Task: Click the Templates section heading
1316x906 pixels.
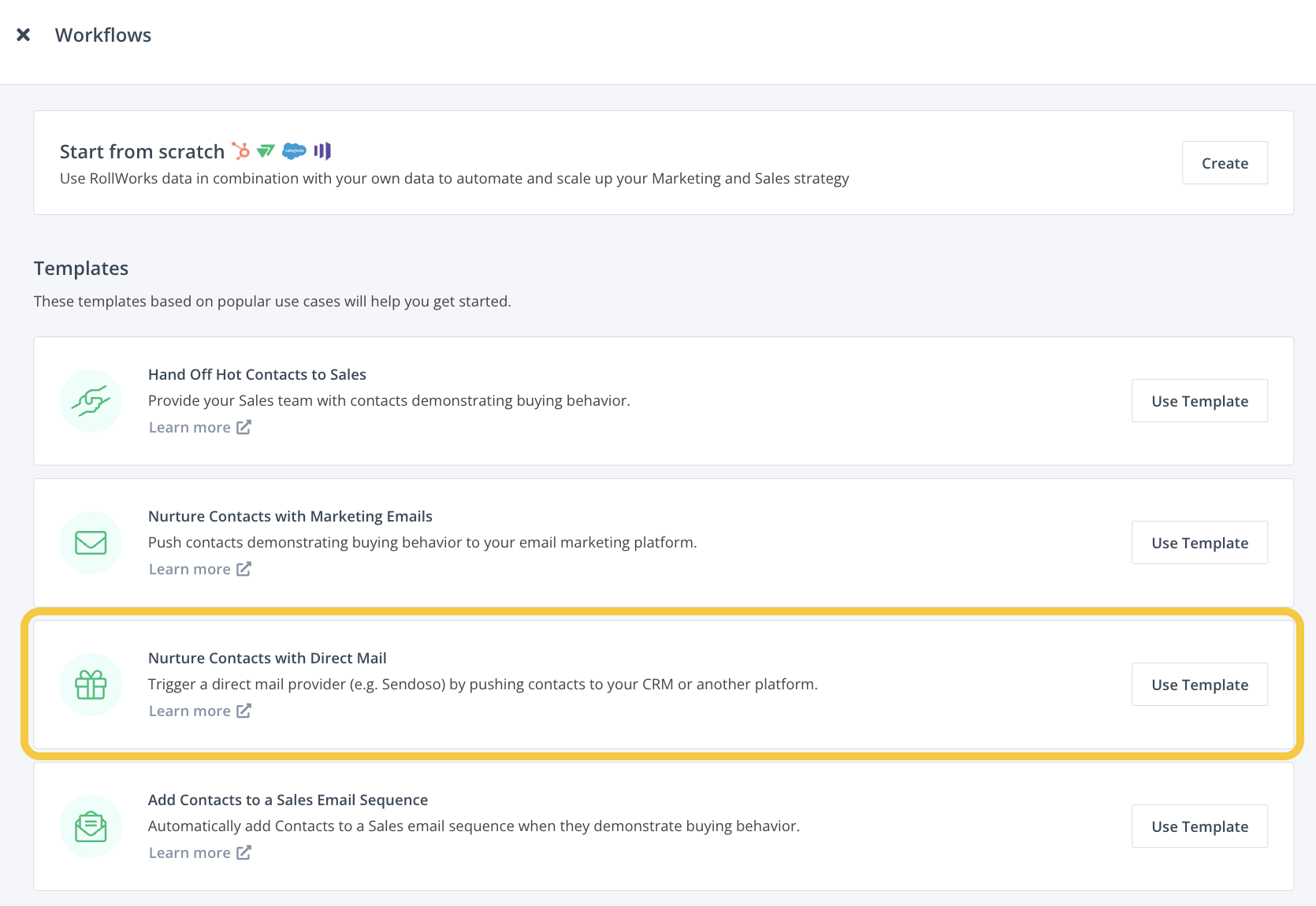Action: coord(81,269)
